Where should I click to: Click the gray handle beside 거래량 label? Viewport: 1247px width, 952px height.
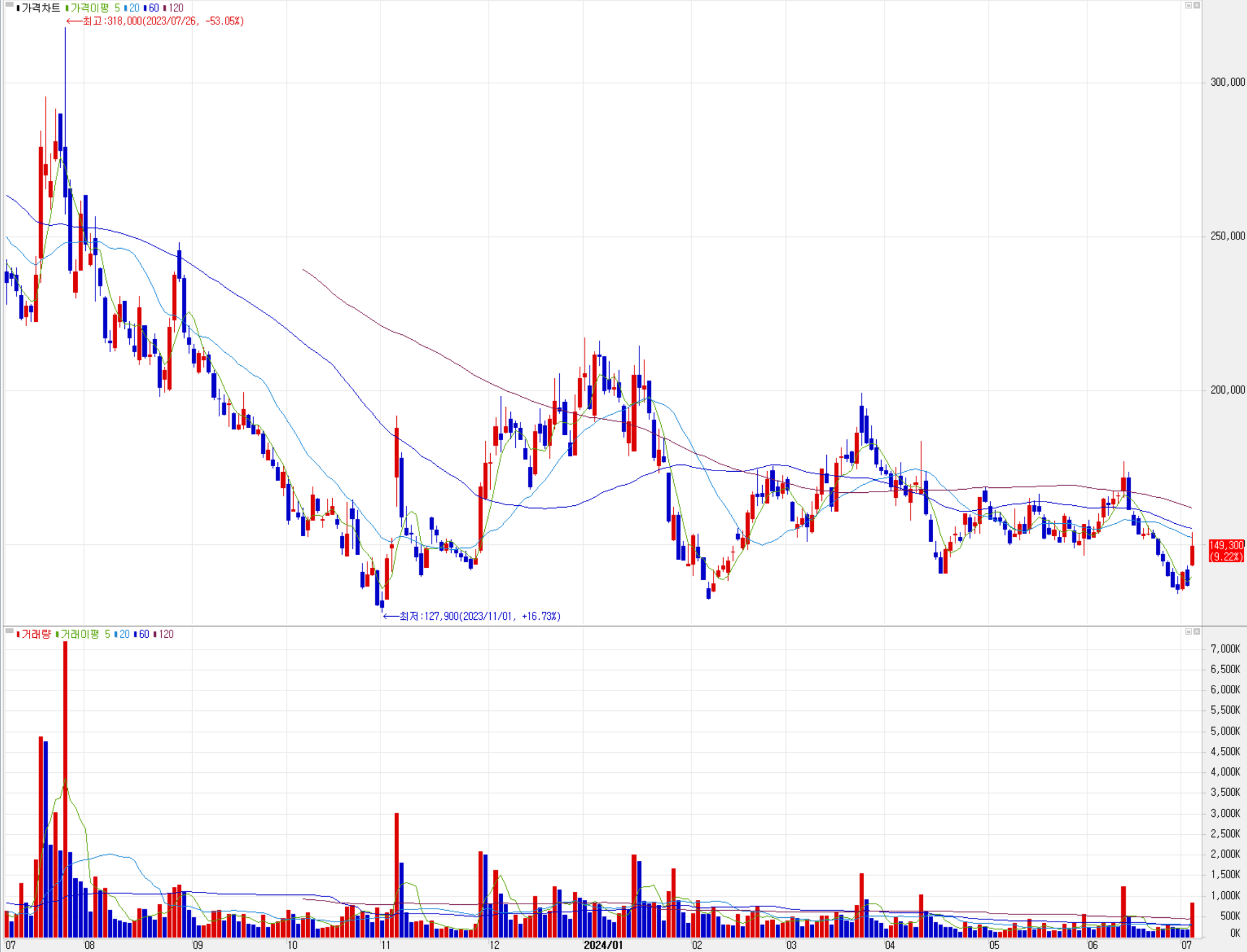pyautogui.click(x=9, y=631)
